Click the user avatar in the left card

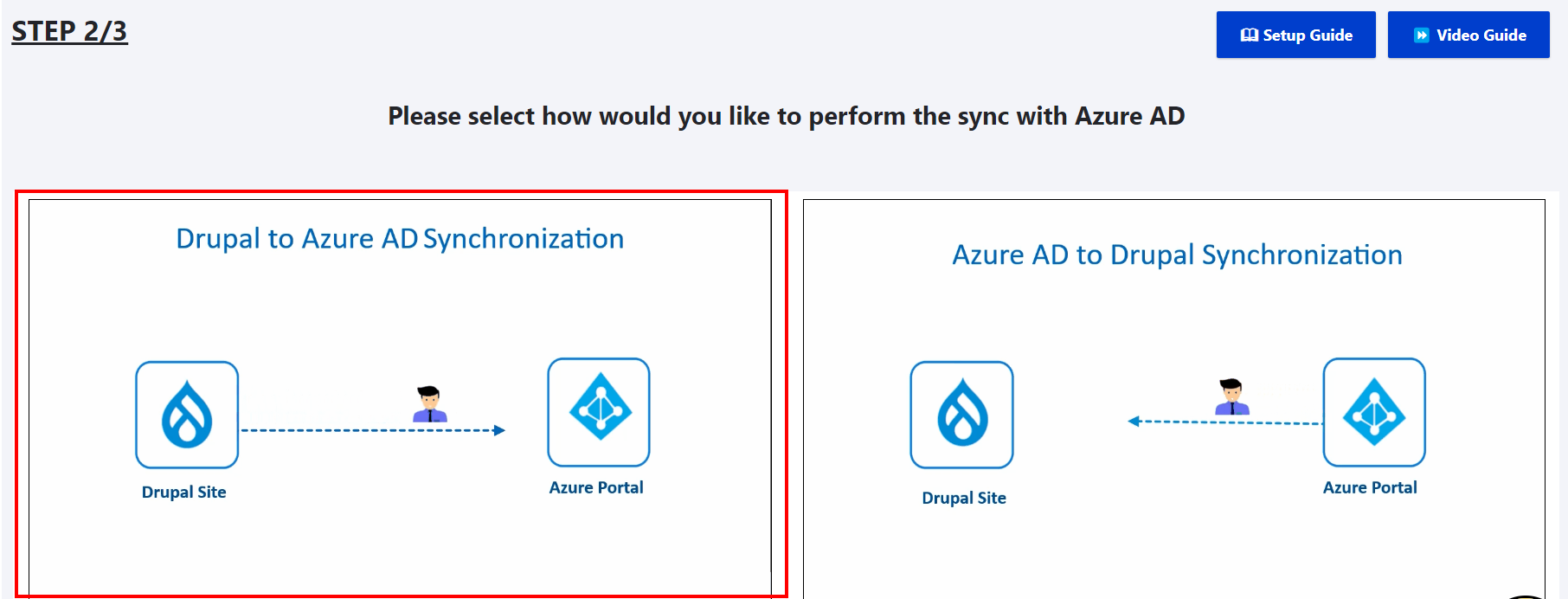[429, 403]
